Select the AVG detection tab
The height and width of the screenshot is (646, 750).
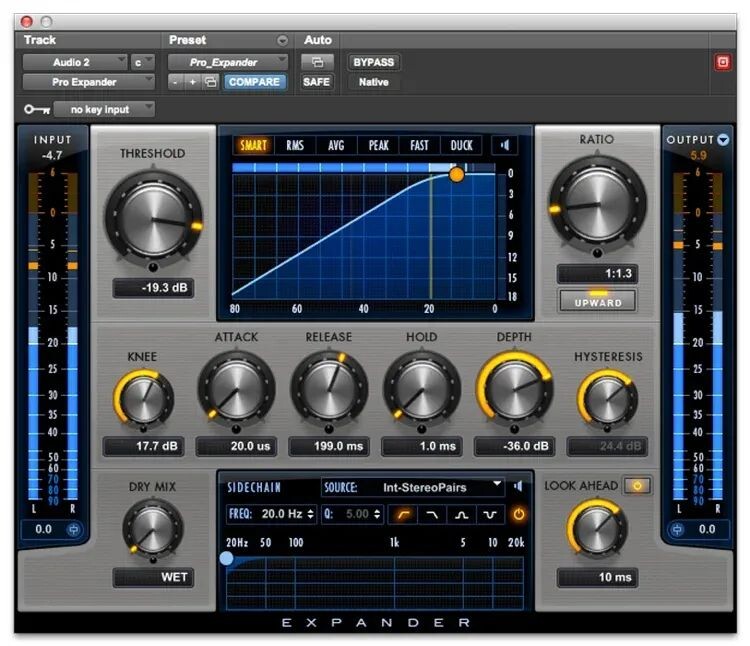pos(336,145)
